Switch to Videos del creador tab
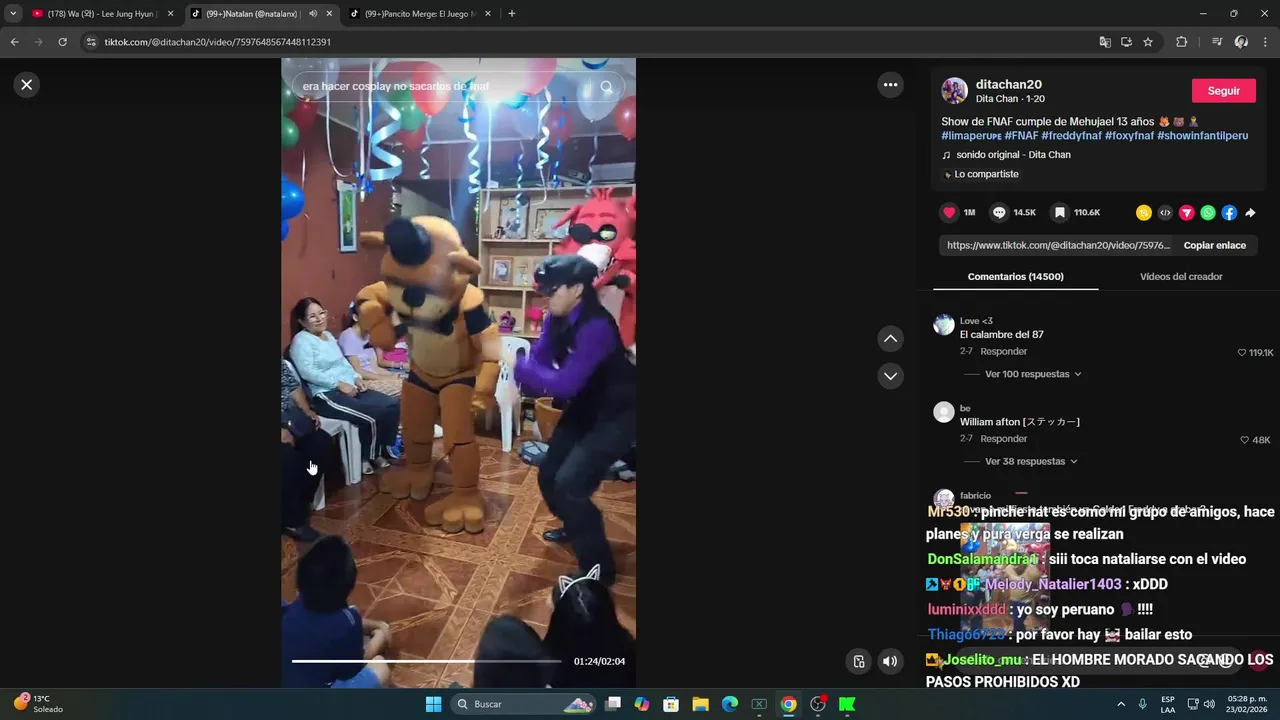Image resolution: width=1280 pixels, height=720 pixels. (x=1181, y=277)
